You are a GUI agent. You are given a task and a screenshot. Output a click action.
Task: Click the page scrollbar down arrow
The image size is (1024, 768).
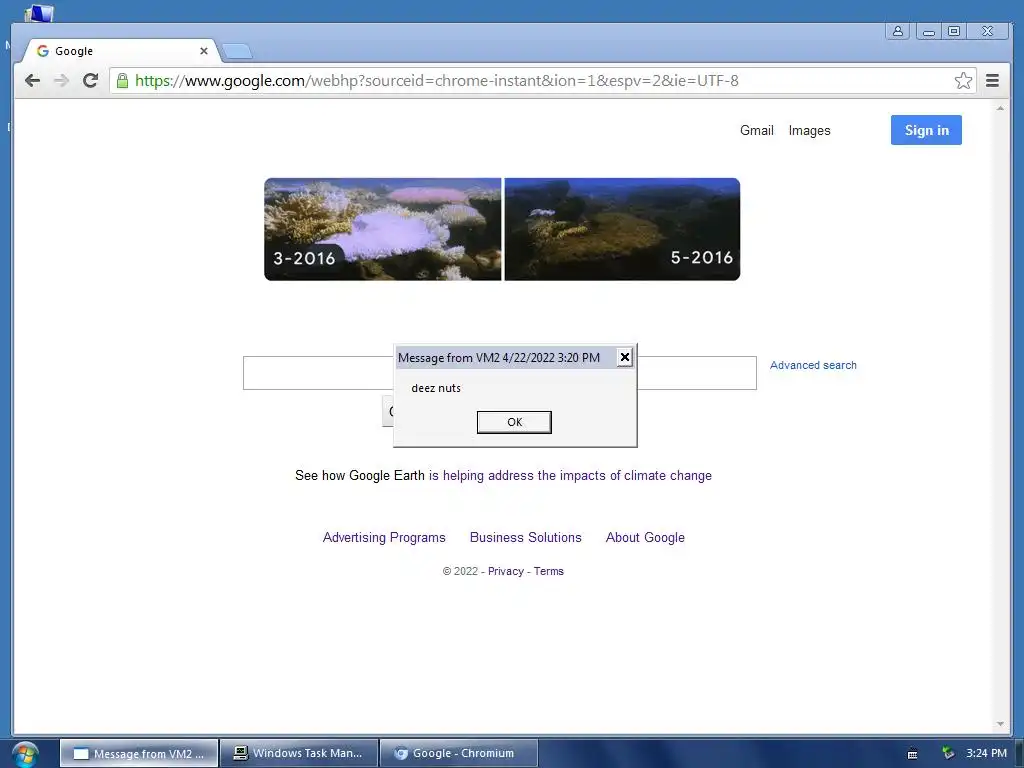click(x=1000, y=724)
